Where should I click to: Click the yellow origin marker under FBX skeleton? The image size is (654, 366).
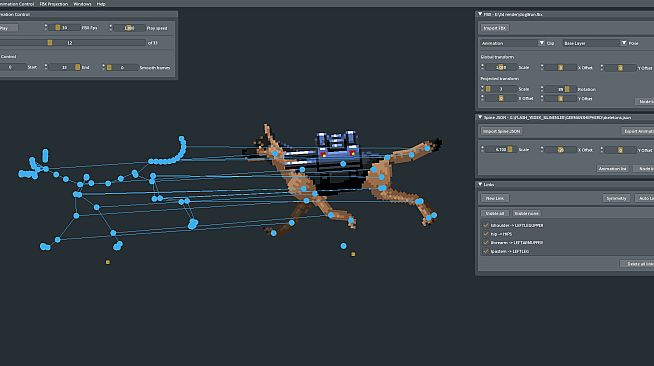pyautogui.click(x=108, y=262)
